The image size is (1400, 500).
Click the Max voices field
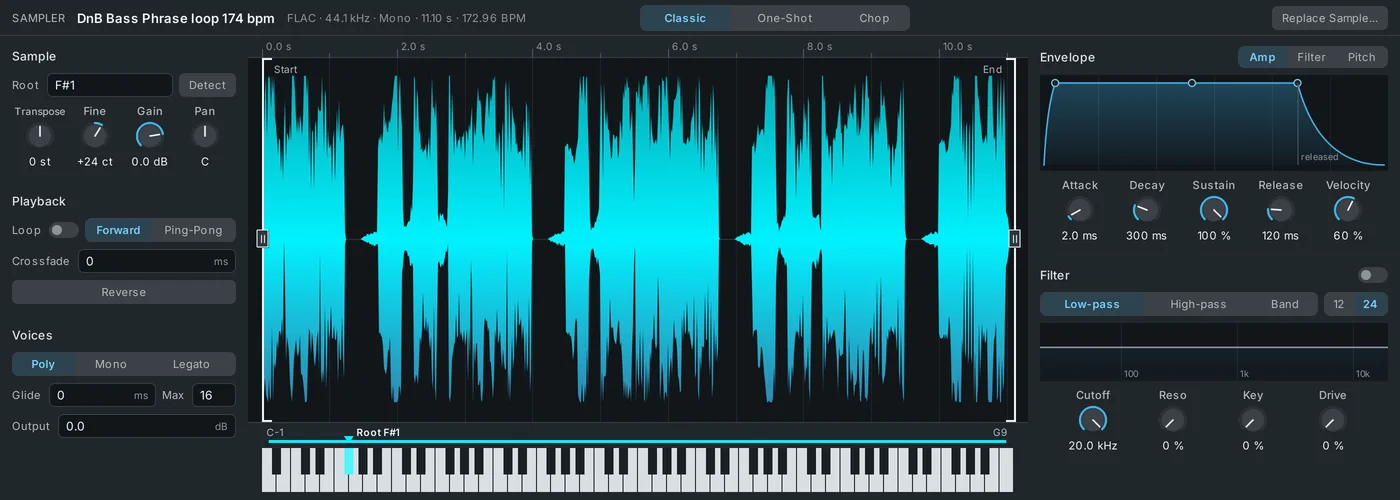pos(214,395)
